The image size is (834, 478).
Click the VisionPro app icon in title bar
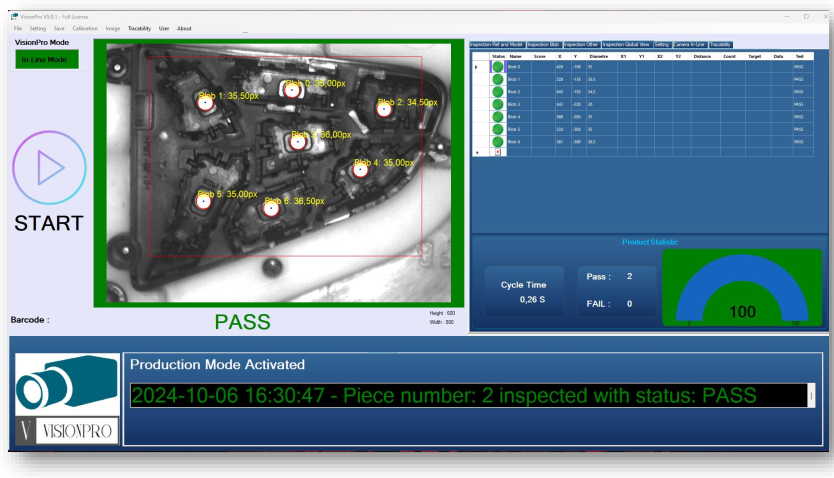coord(15,16)
